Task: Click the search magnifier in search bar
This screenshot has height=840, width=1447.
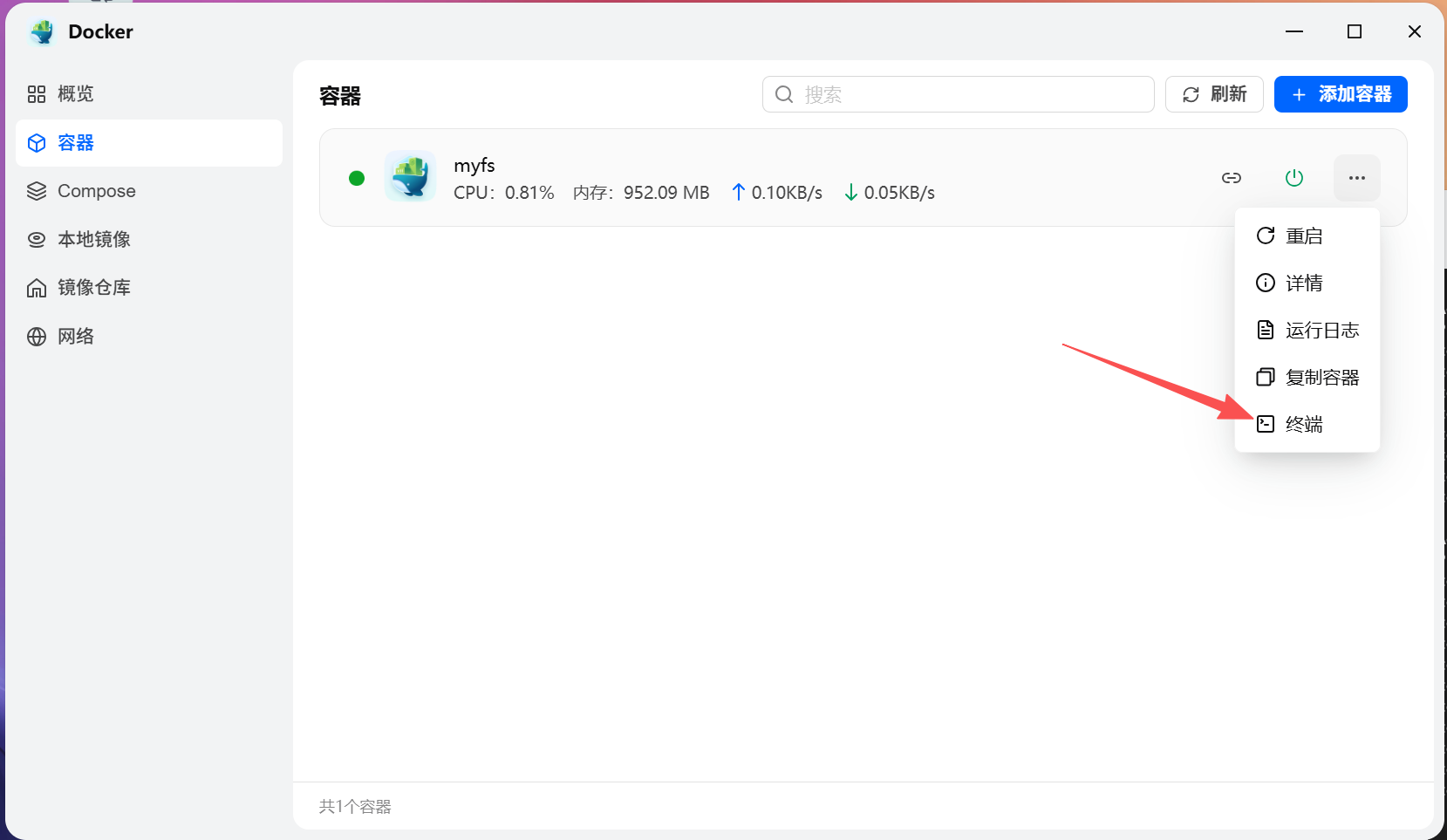Action: [784, 94]
